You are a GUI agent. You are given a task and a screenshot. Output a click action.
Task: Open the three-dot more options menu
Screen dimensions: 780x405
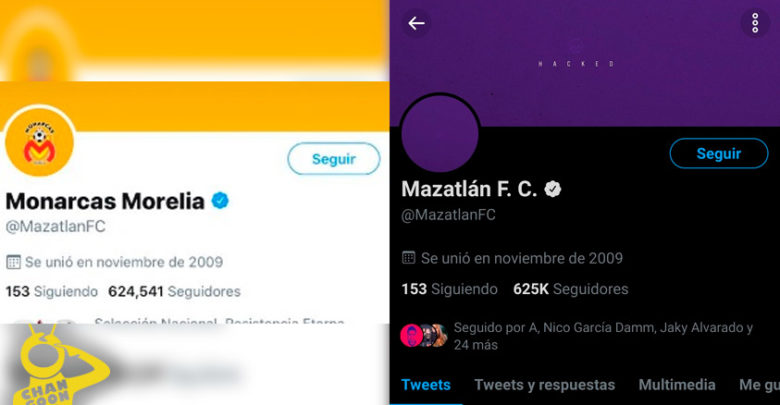click(754, 23)
